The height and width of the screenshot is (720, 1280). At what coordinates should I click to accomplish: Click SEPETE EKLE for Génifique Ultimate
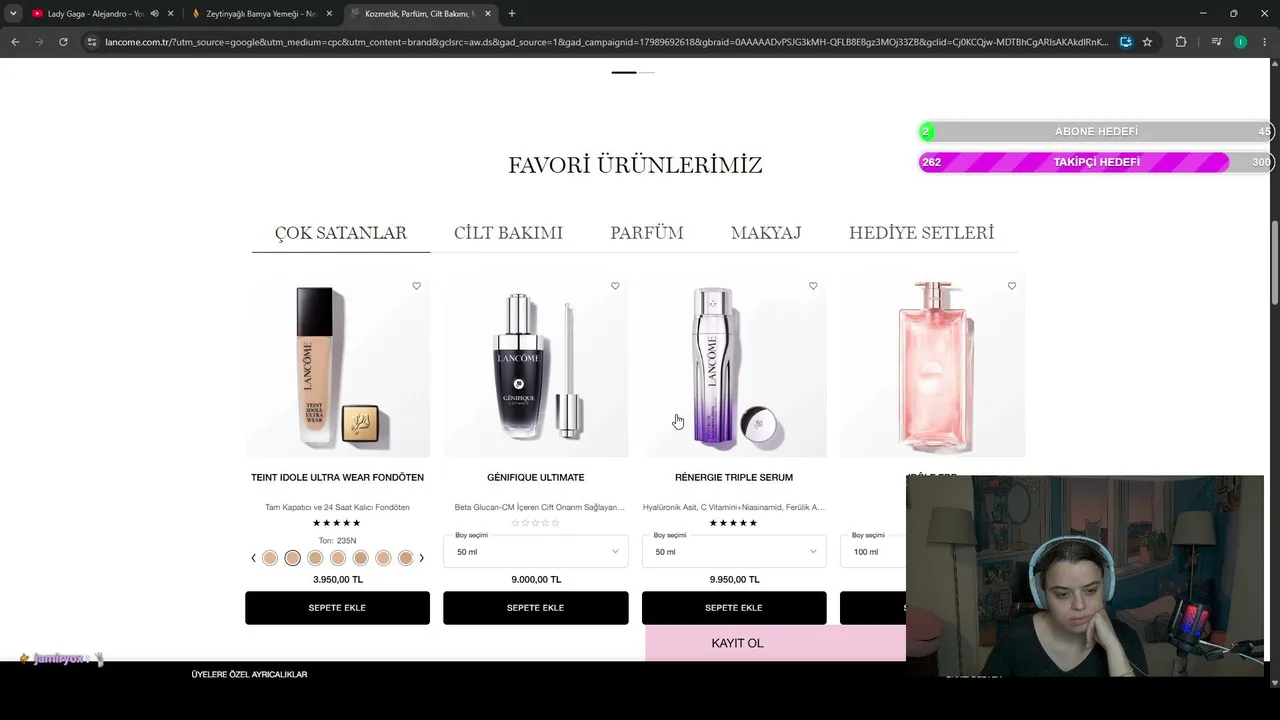536,608
